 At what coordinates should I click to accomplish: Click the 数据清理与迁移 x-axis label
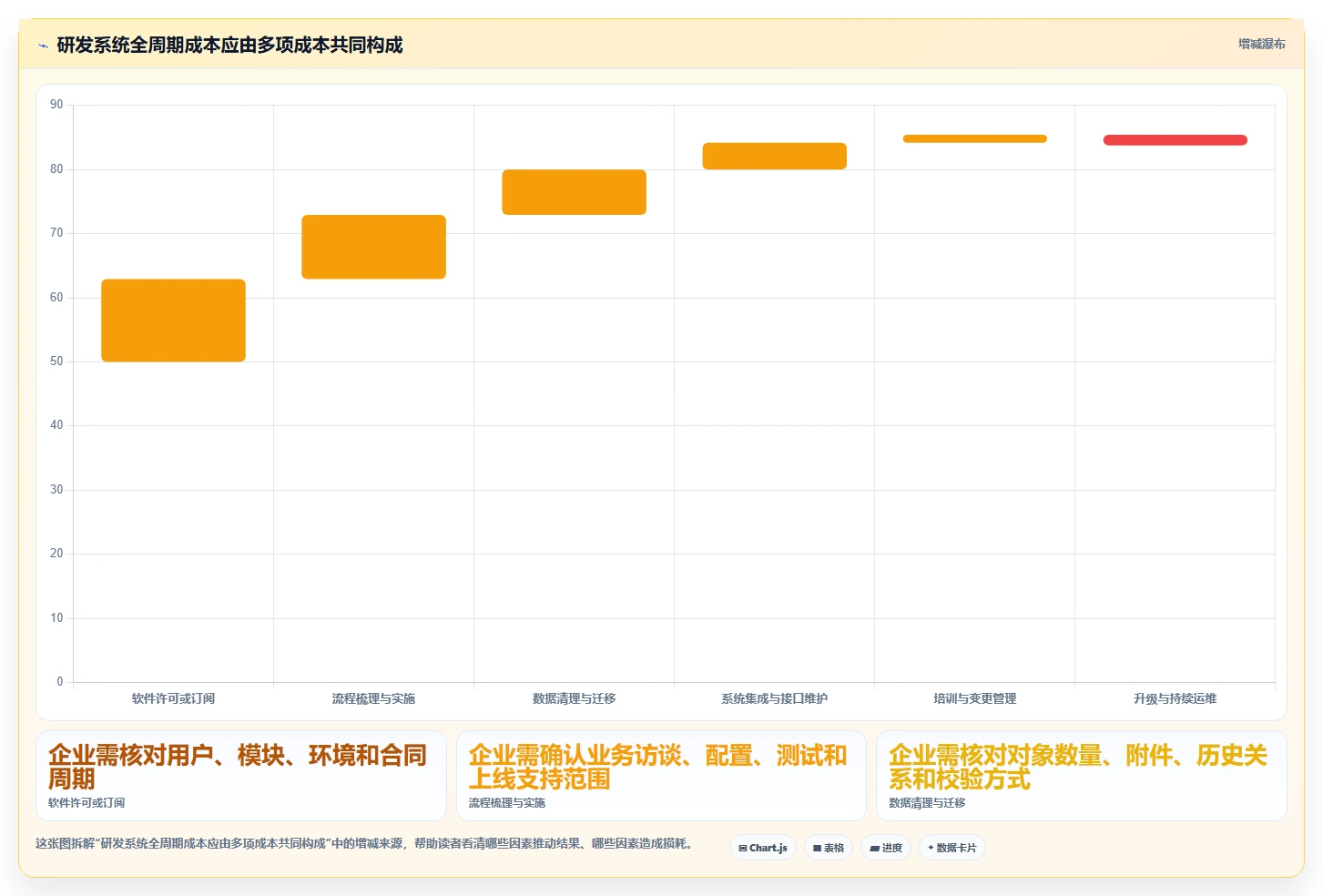[574, 698]
